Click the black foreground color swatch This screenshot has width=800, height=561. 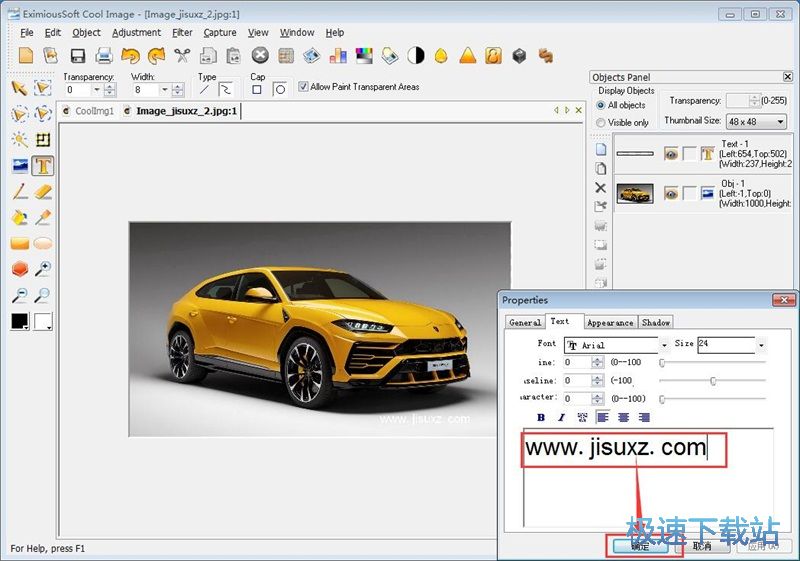[x=19, y=322]
